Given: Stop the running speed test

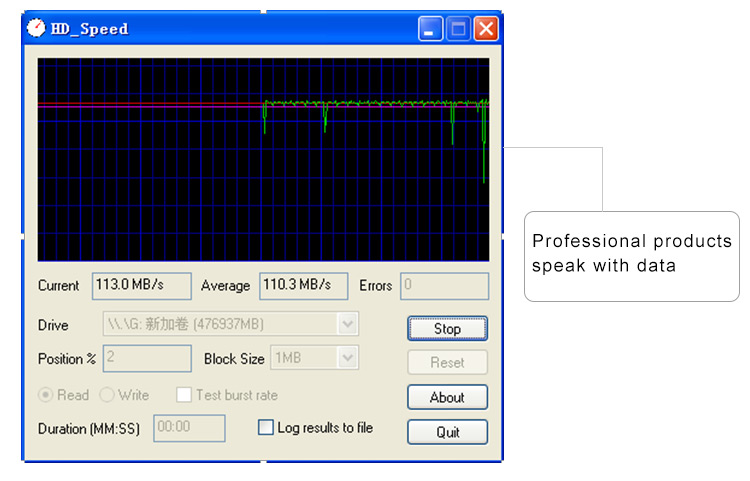Looking at the screenshot, I should tap(447, 328).
